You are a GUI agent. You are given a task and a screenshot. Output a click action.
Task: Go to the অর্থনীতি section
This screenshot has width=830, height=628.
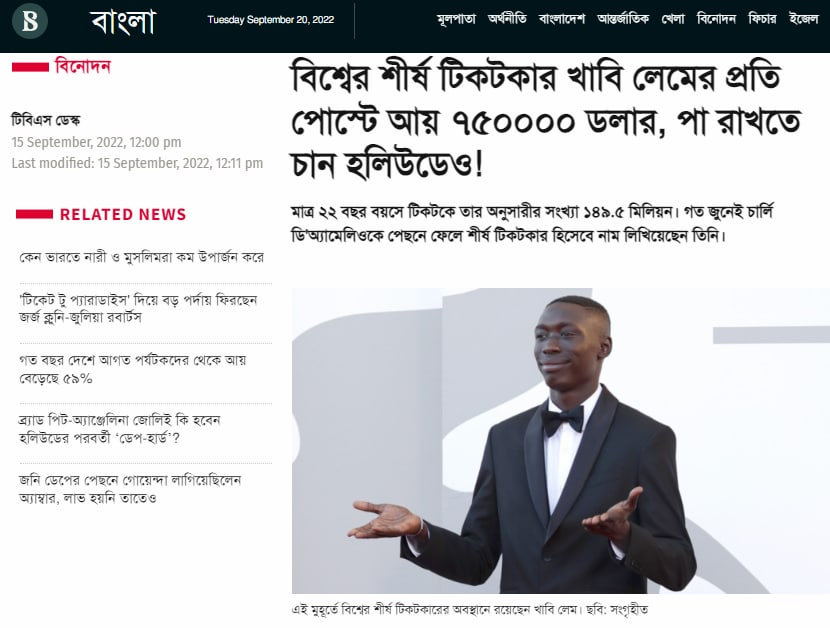point(507,20)
